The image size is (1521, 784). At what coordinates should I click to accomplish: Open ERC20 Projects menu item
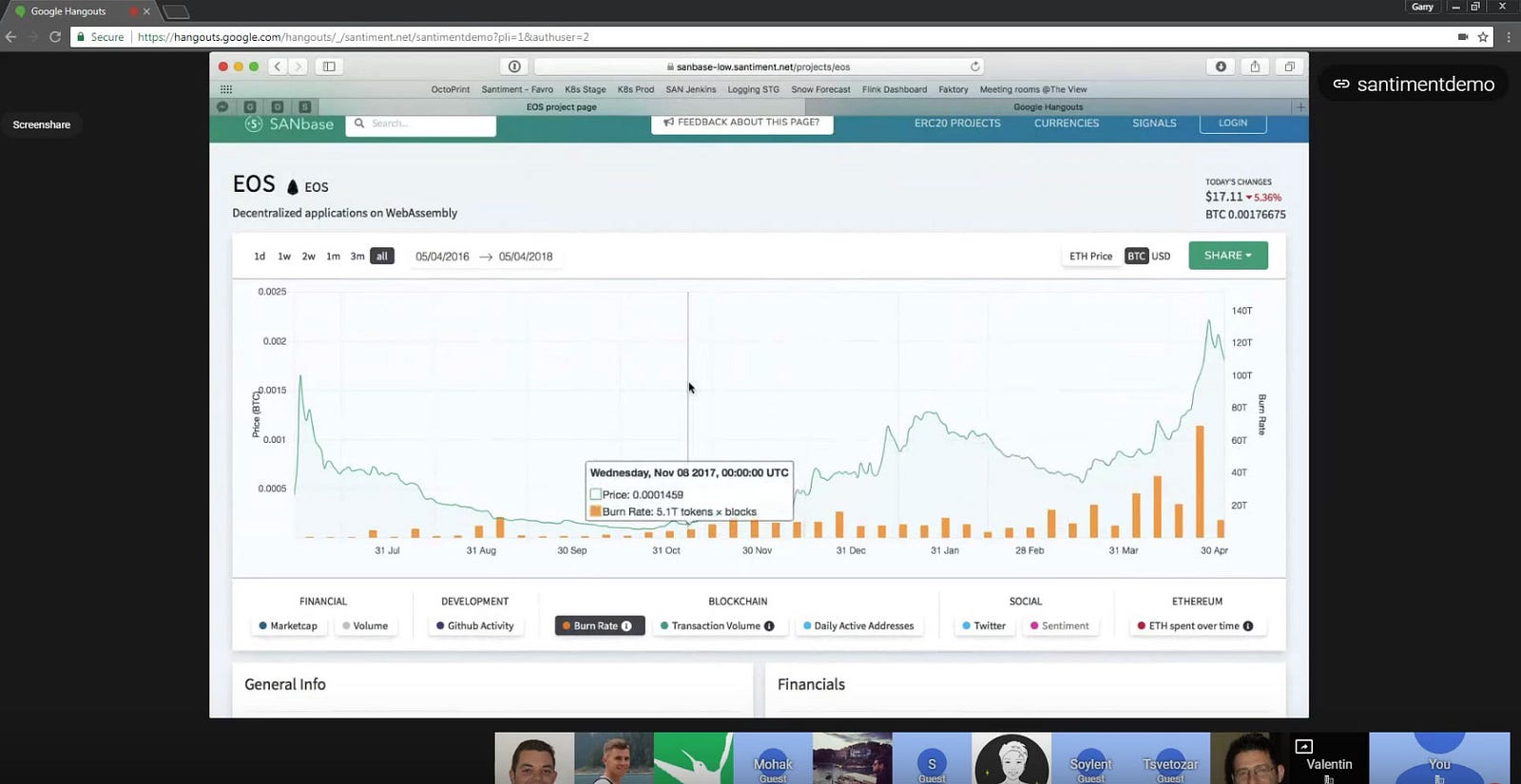point(957,123)
